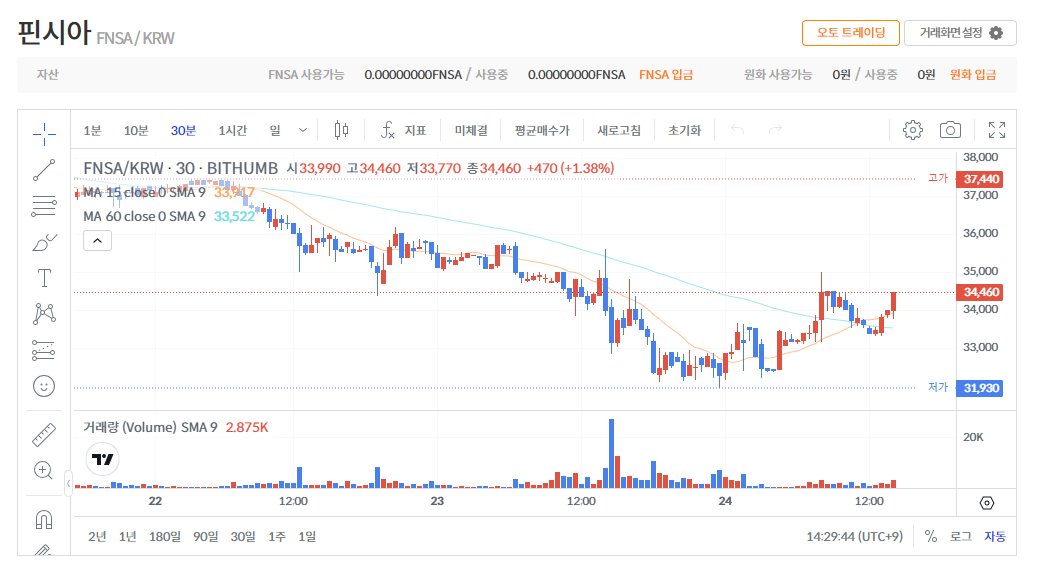The image size is (1054, 571).
Task: Set the range to 90일
Action: click(x=206, y=537)
